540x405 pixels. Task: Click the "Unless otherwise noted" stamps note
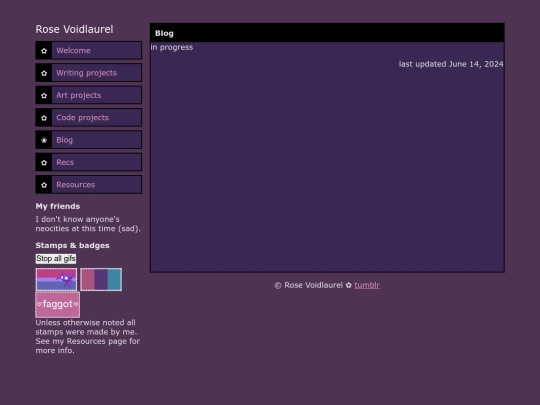(87, 336)
